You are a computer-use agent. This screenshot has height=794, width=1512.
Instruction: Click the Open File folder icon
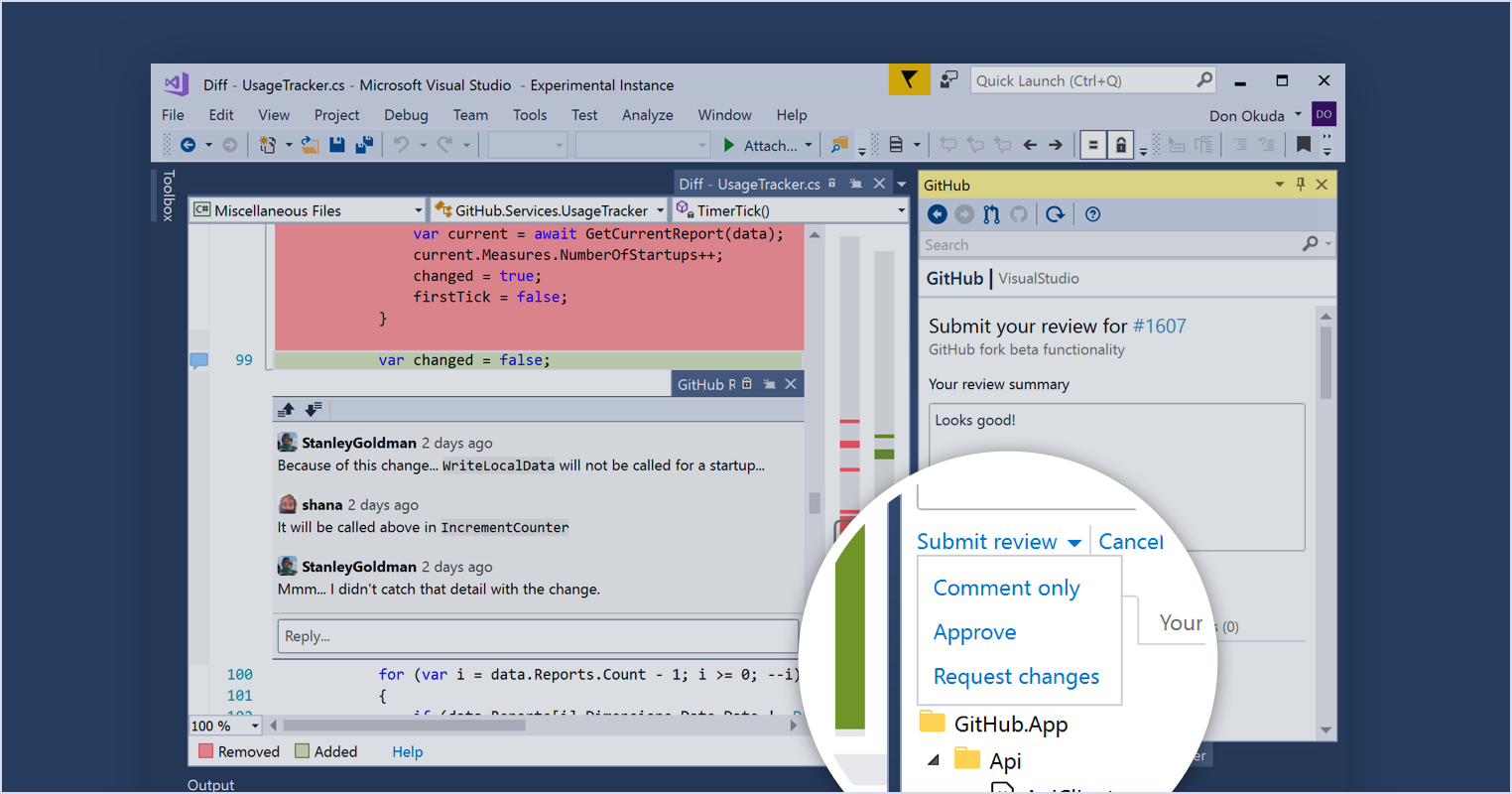[x=311, y=145]
